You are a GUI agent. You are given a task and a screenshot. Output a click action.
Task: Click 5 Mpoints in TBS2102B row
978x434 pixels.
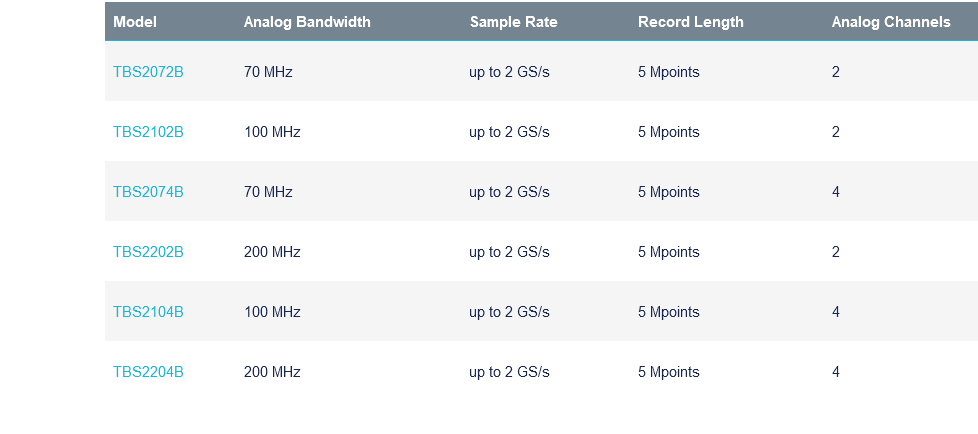[669, 132]
